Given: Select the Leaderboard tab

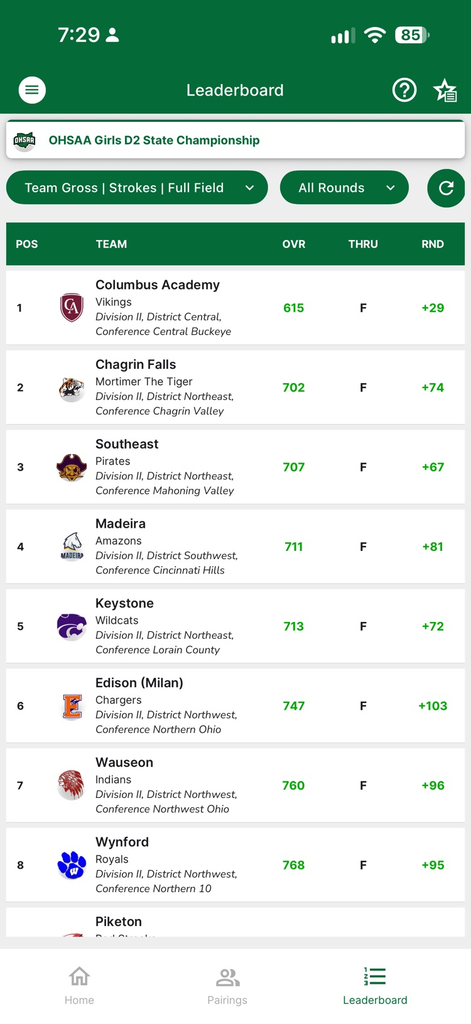Looking at the screenshot, I should (375, 986).
